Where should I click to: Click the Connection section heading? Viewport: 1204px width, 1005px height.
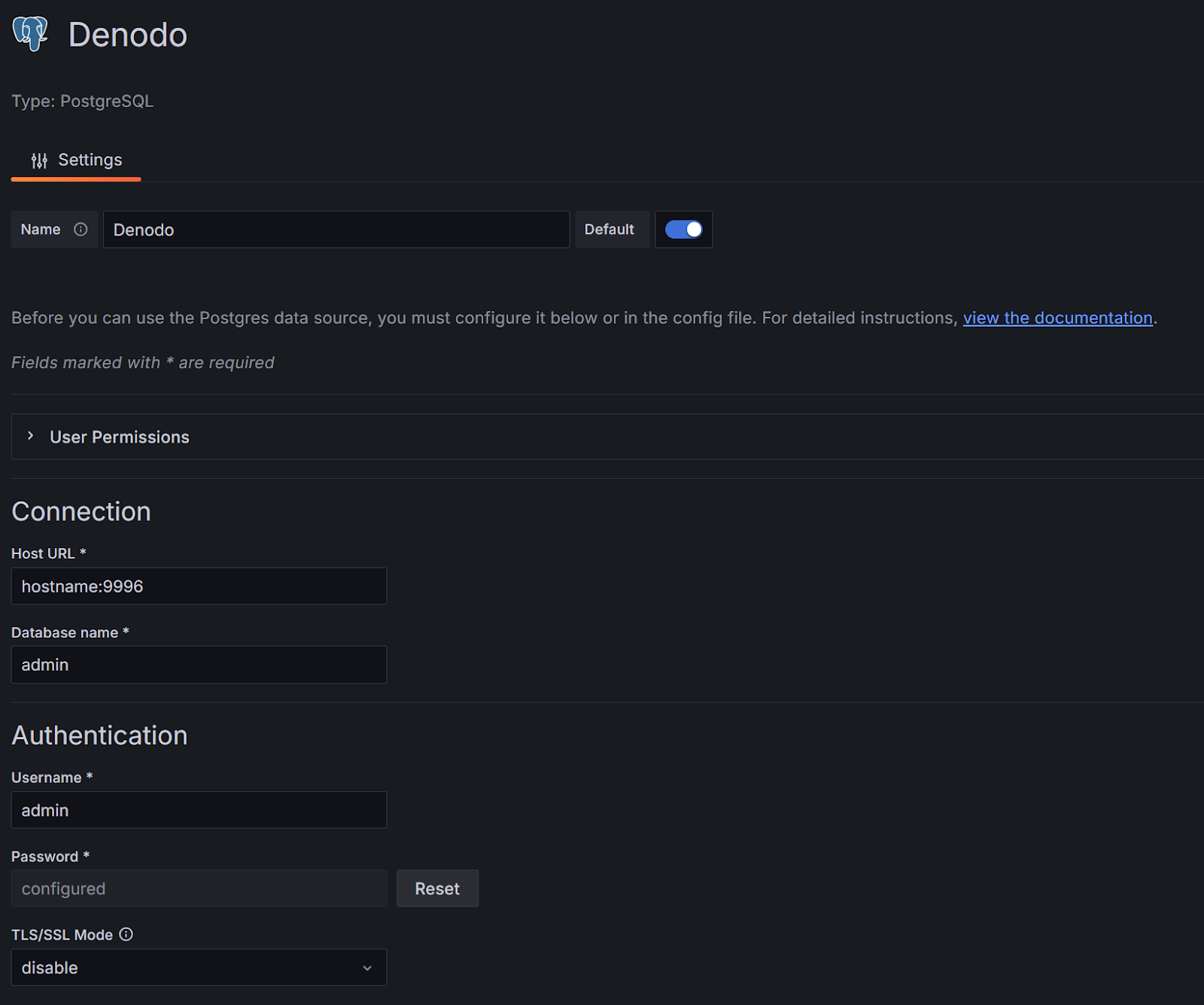click(x=81, y=512)
